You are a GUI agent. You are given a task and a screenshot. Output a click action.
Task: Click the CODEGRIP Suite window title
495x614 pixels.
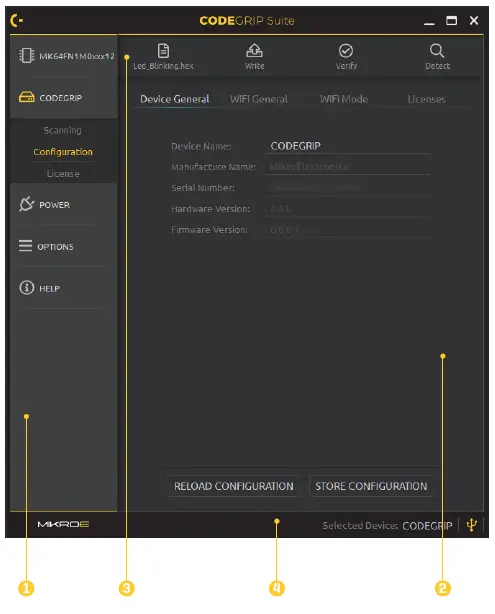[x=247, y=21]
